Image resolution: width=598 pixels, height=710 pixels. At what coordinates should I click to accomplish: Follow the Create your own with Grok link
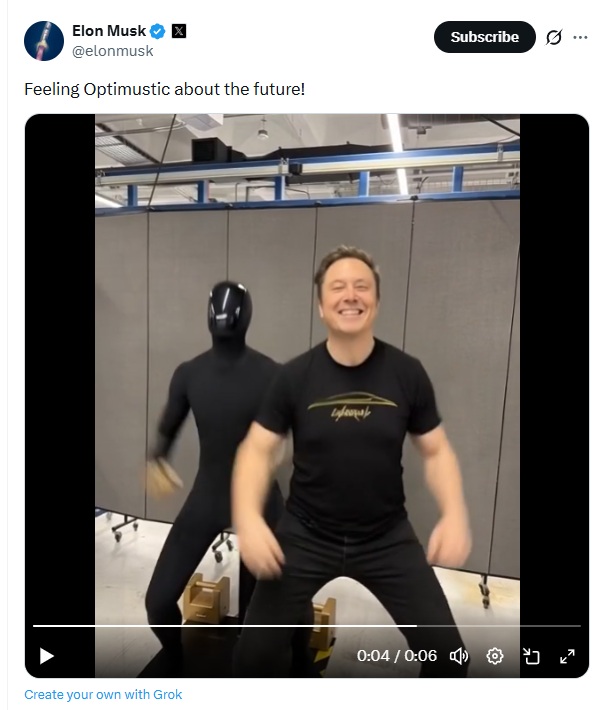tap(103, 695)
